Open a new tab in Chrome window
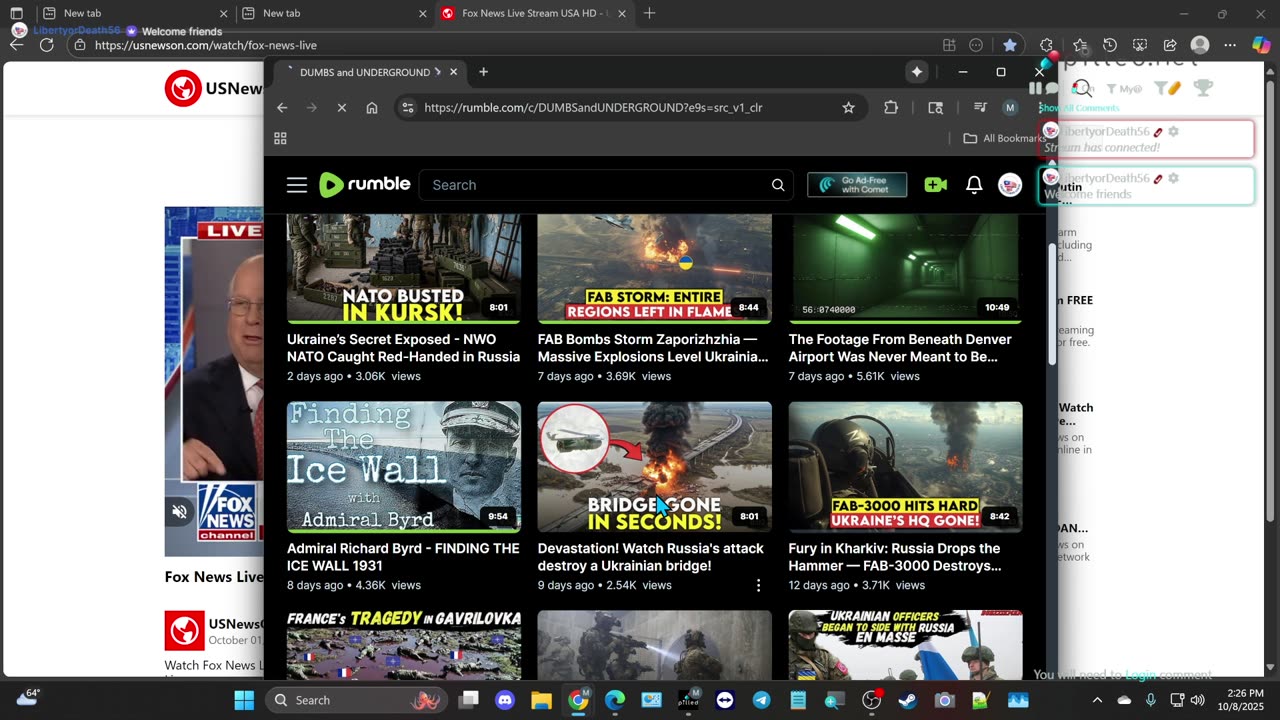 point(483,72)
